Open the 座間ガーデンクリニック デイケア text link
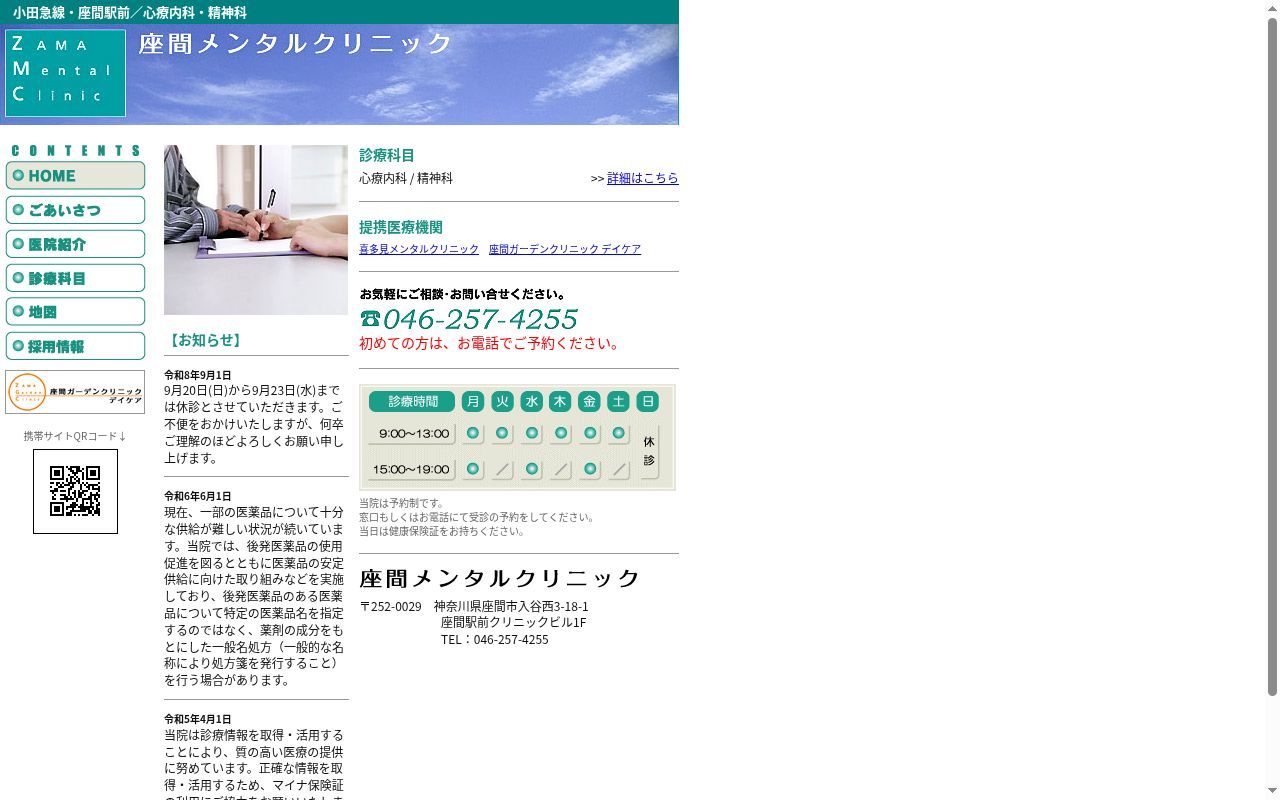The height and width of the screenshot is (800, 1280). pos(565,249)
